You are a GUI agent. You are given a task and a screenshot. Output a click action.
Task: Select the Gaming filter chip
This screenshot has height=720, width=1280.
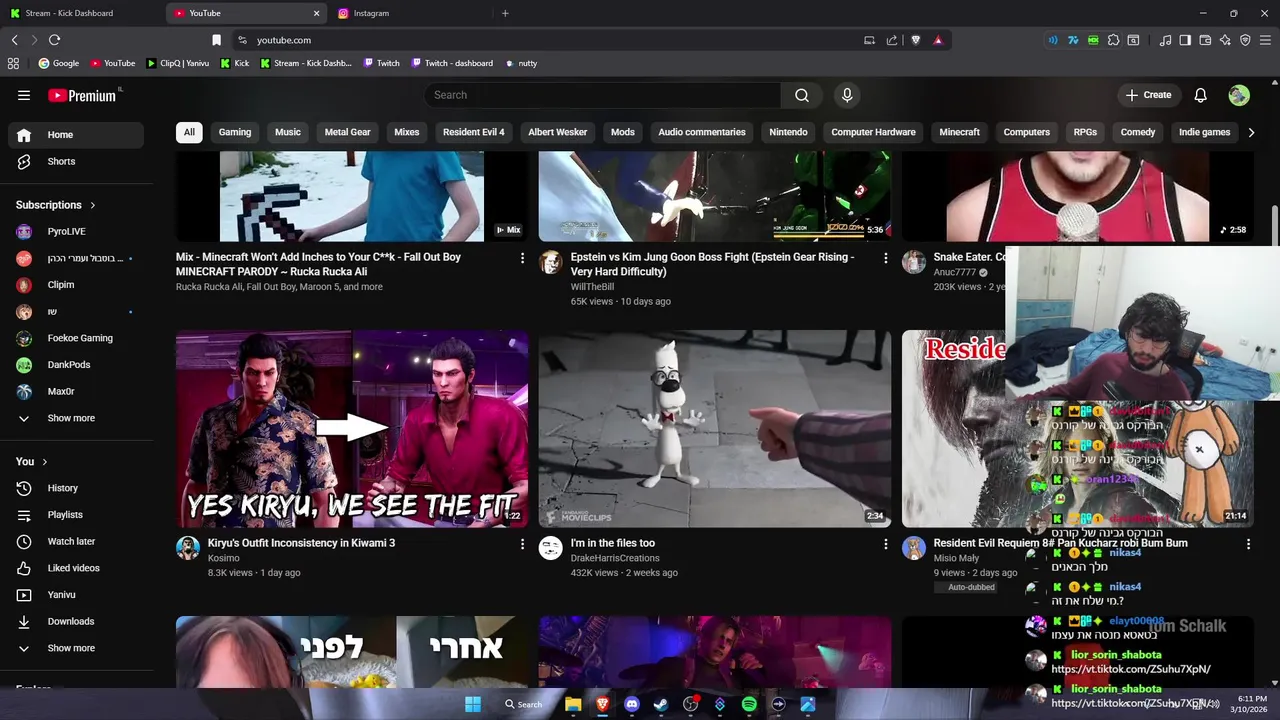(x=235, y=132)
